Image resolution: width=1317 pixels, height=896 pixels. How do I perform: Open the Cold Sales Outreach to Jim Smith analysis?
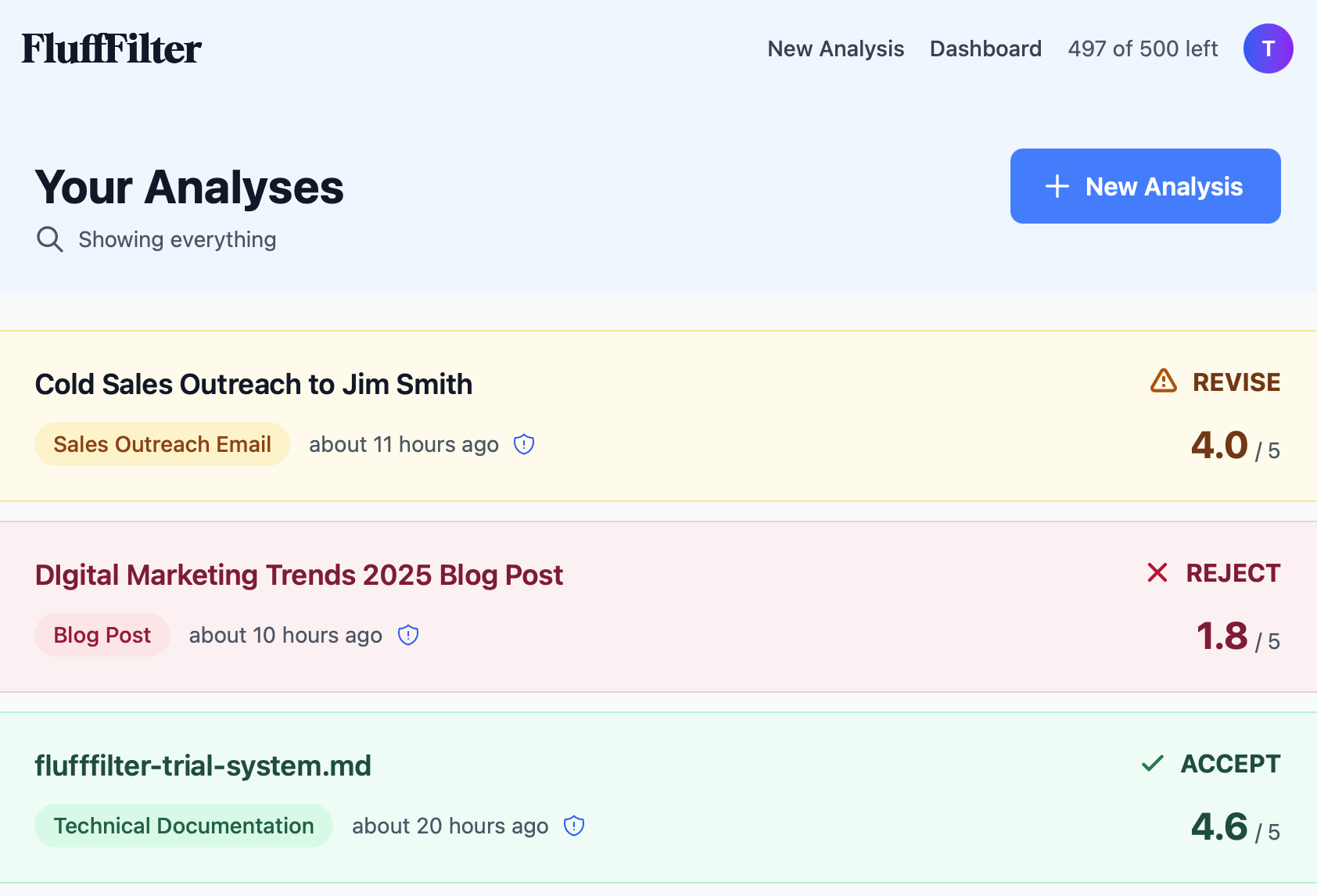[x=253, y=384]
